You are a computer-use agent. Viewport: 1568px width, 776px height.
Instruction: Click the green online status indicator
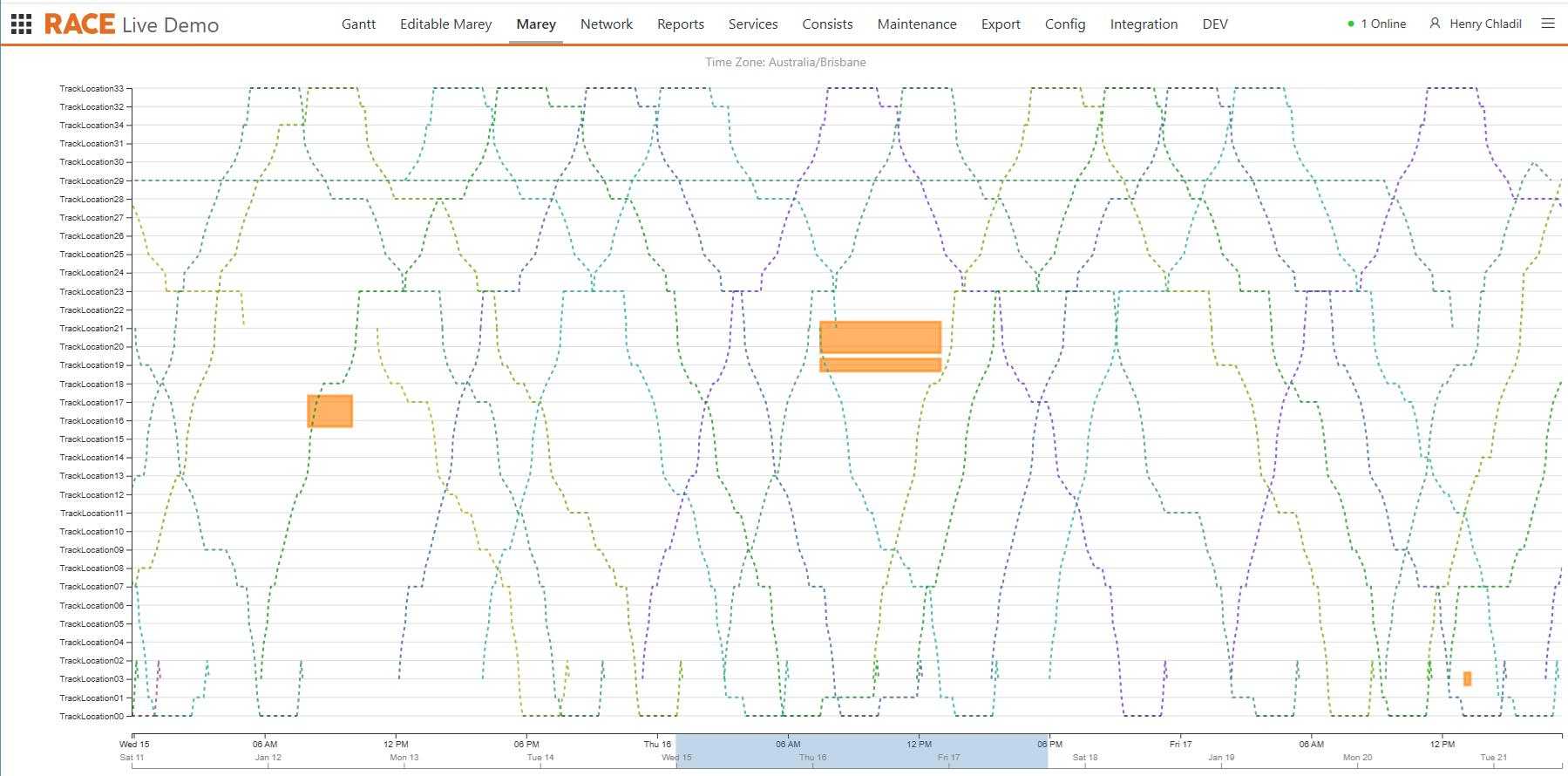[x=1351, y=24]
